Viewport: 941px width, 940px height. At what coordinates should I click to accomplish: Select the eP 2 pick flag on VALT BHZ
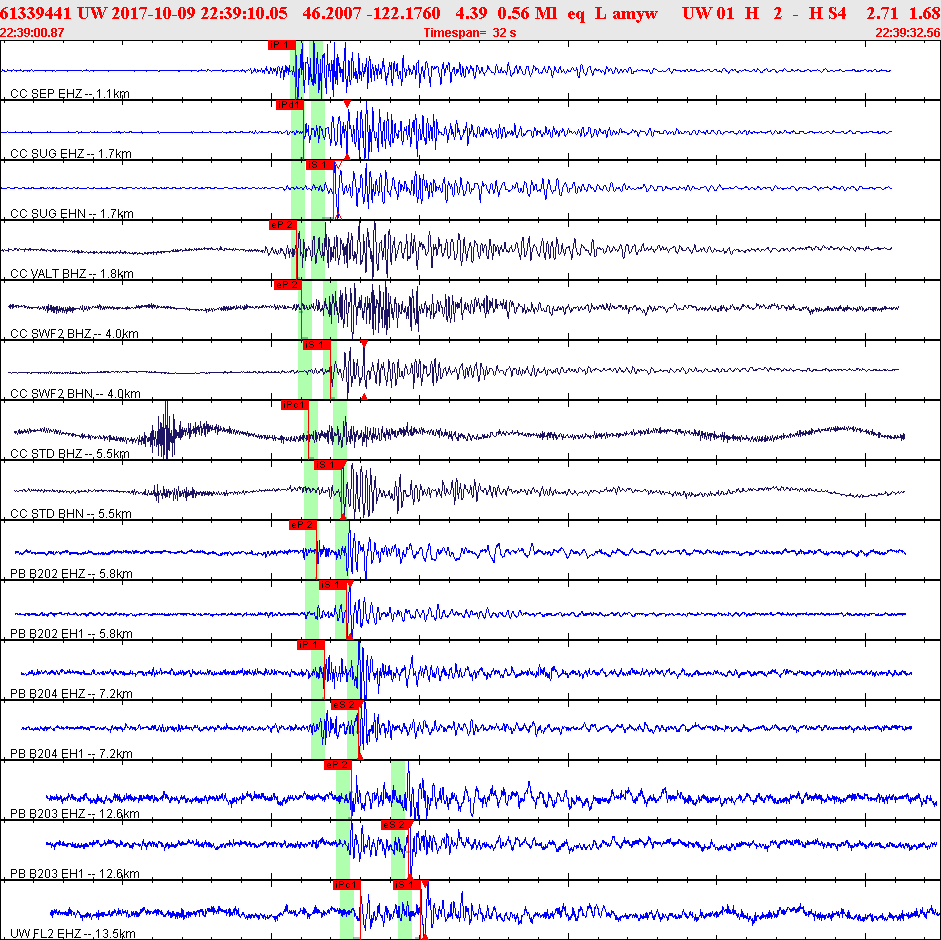(283, 225)
